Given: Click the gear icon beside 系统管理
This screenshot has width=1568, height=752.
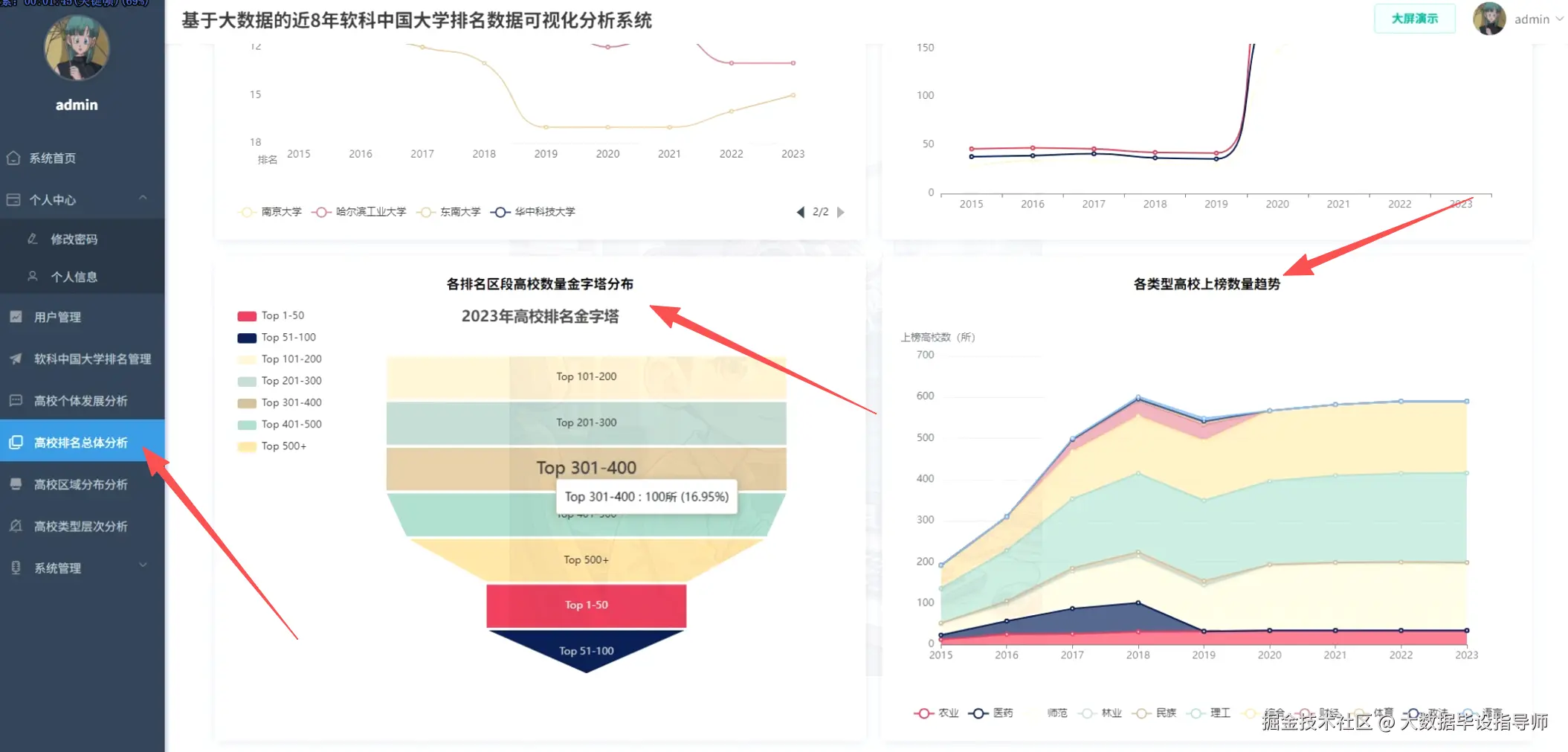Looking at the screenshot, I should tap(16, 568).
